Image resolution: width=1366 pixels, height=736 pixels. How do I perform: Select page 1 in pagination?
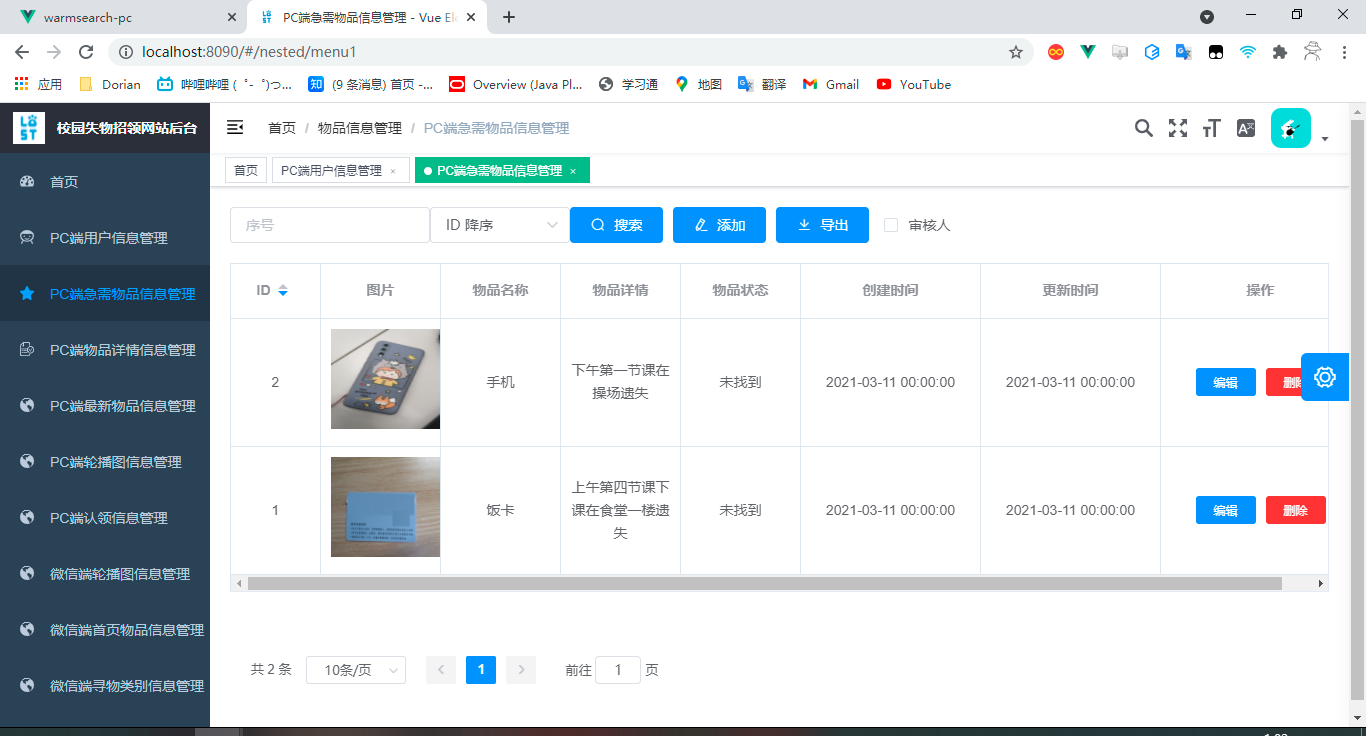point(481,670)
